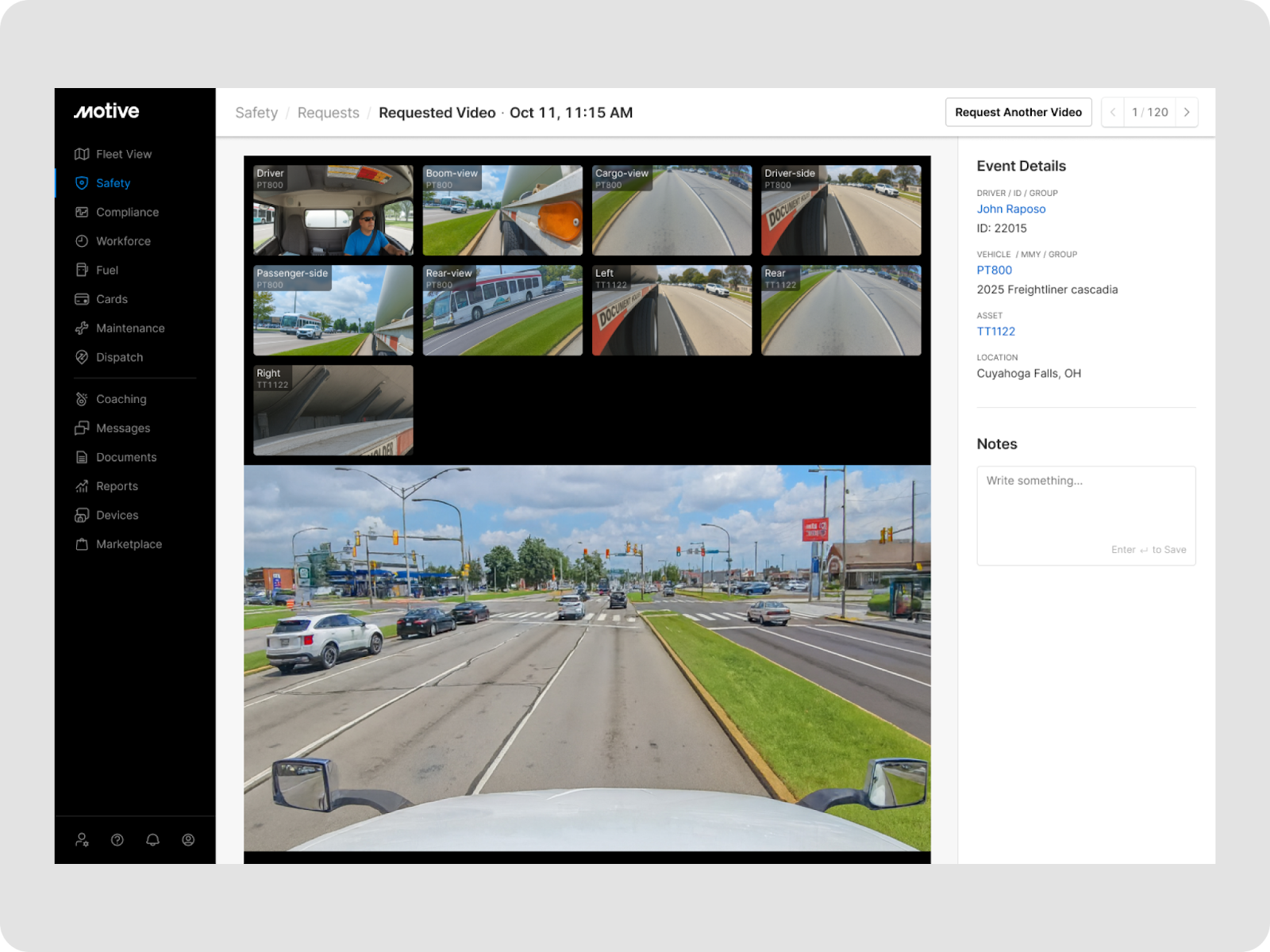Open Dispatch in the sidebar

click(x=119, y=357)
